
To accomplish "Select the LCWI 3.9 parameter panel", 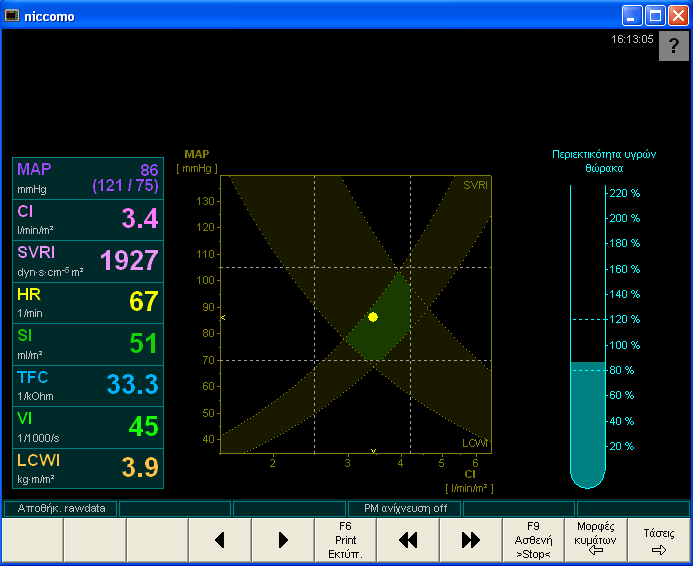I will (88, 469).
